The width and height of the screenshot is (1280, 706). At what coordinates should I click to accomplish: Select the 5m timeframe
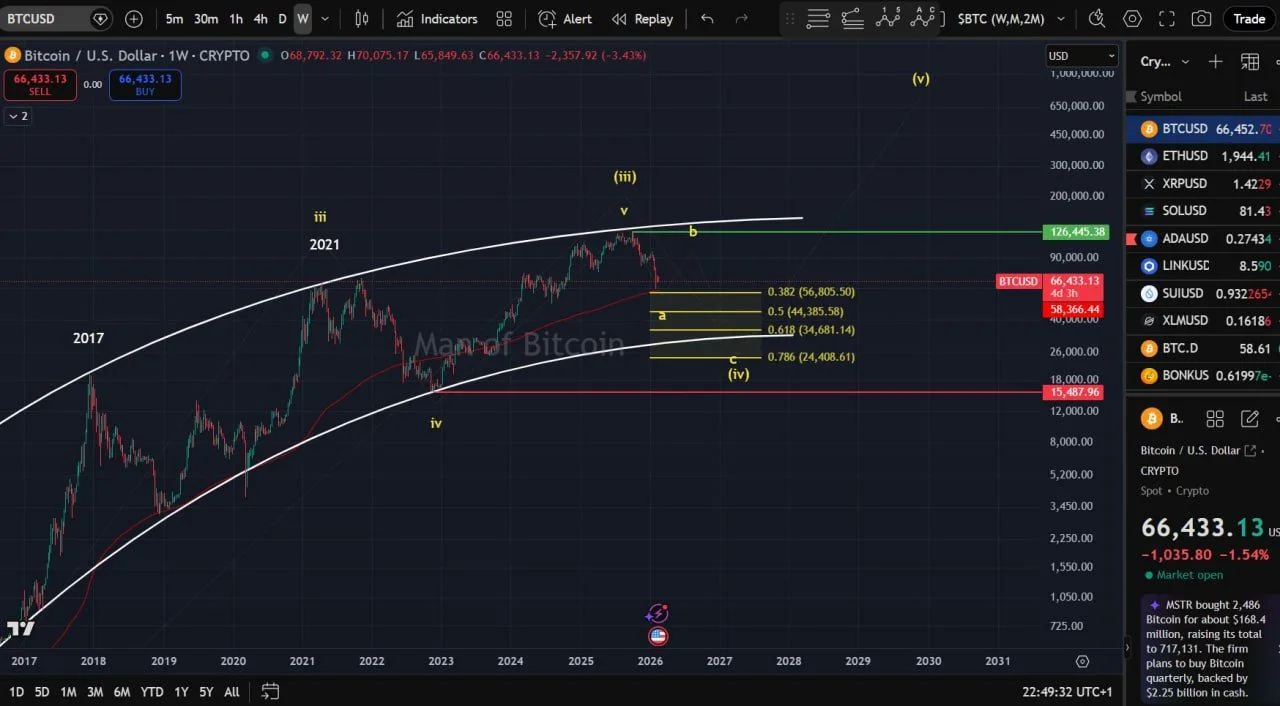174,19
